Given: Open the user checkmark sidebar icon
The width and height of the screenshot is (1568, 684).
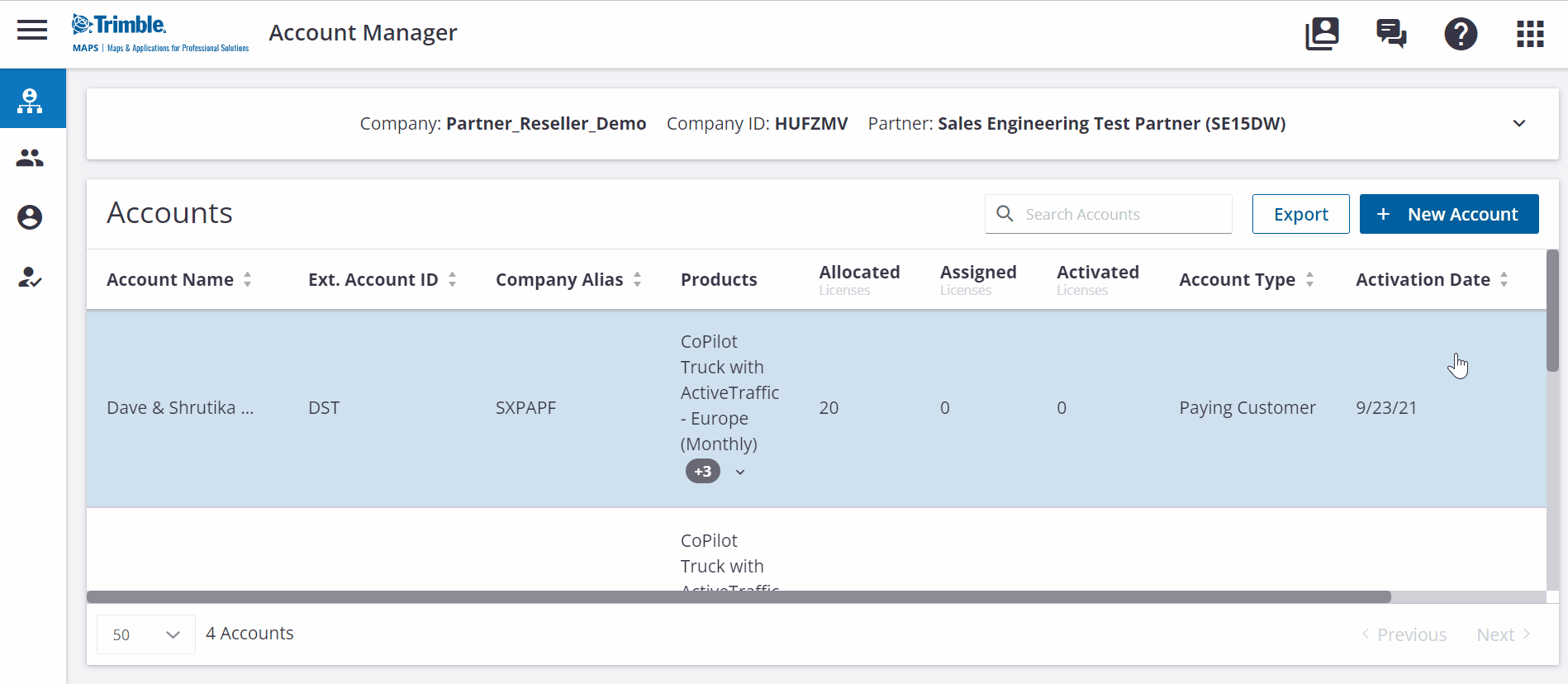Looking at the screenshot, I should coord(30,277).
